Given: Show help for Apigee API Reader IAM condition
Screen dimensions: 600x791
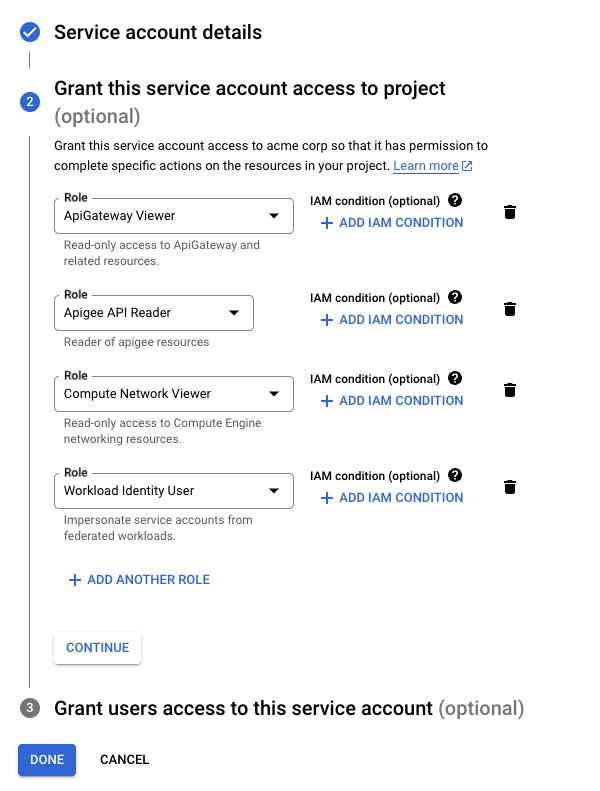Looking at the screenshot, I should click(x=455, y=298).
